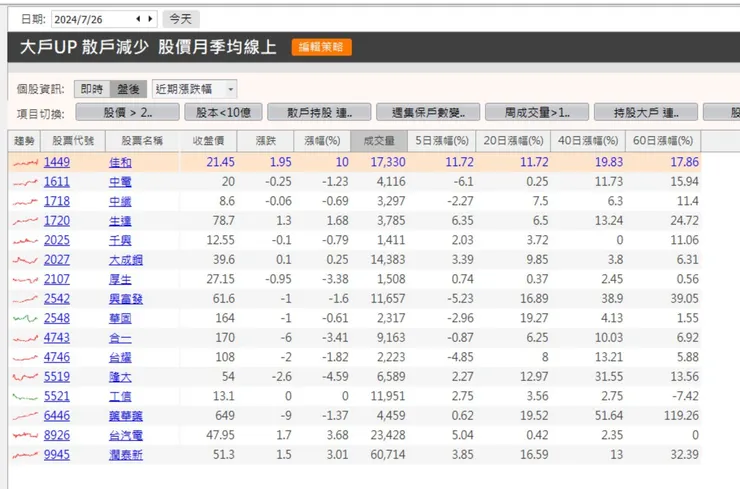Click the green trend sparkline for 2548
Image resolution: width=740 pixels, height=489 pixels.
(x=25, y=319)
